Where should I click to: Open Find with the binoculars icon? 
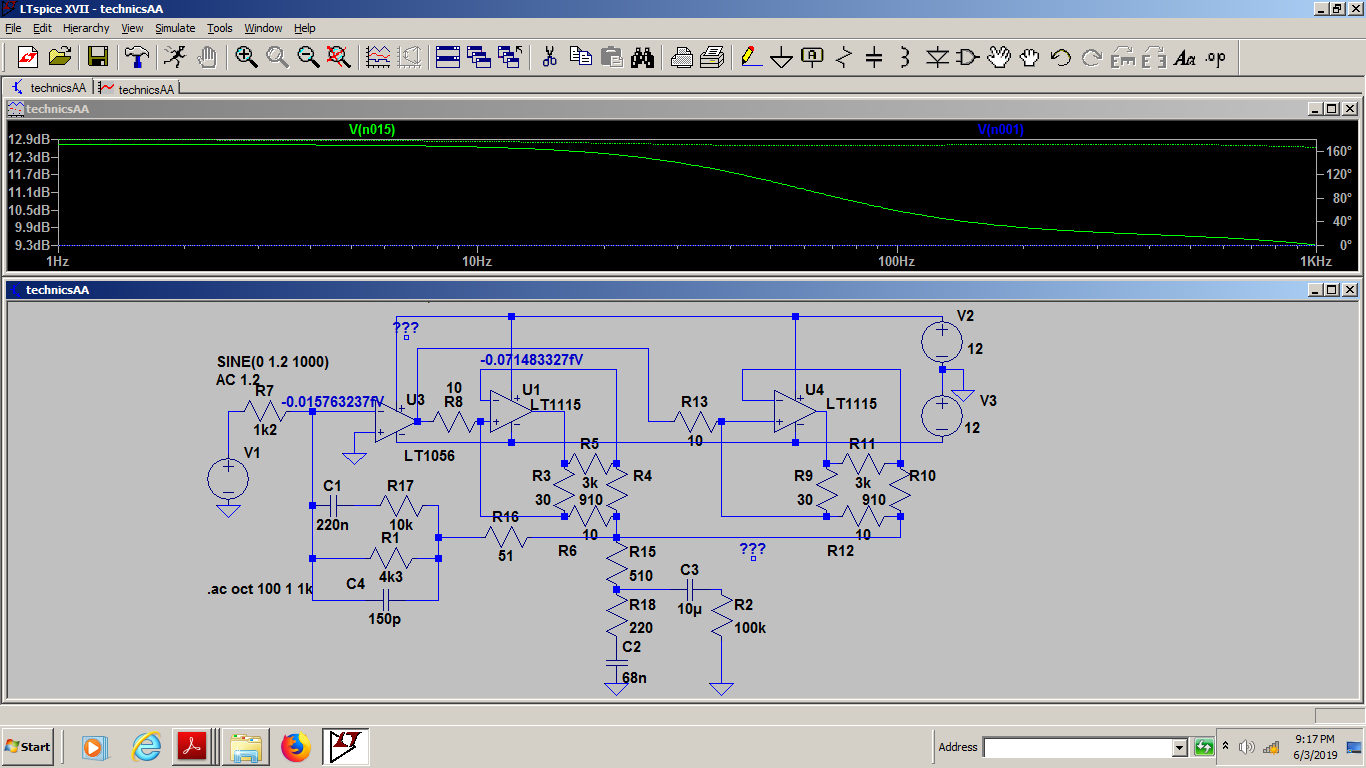tap(642, 57)
